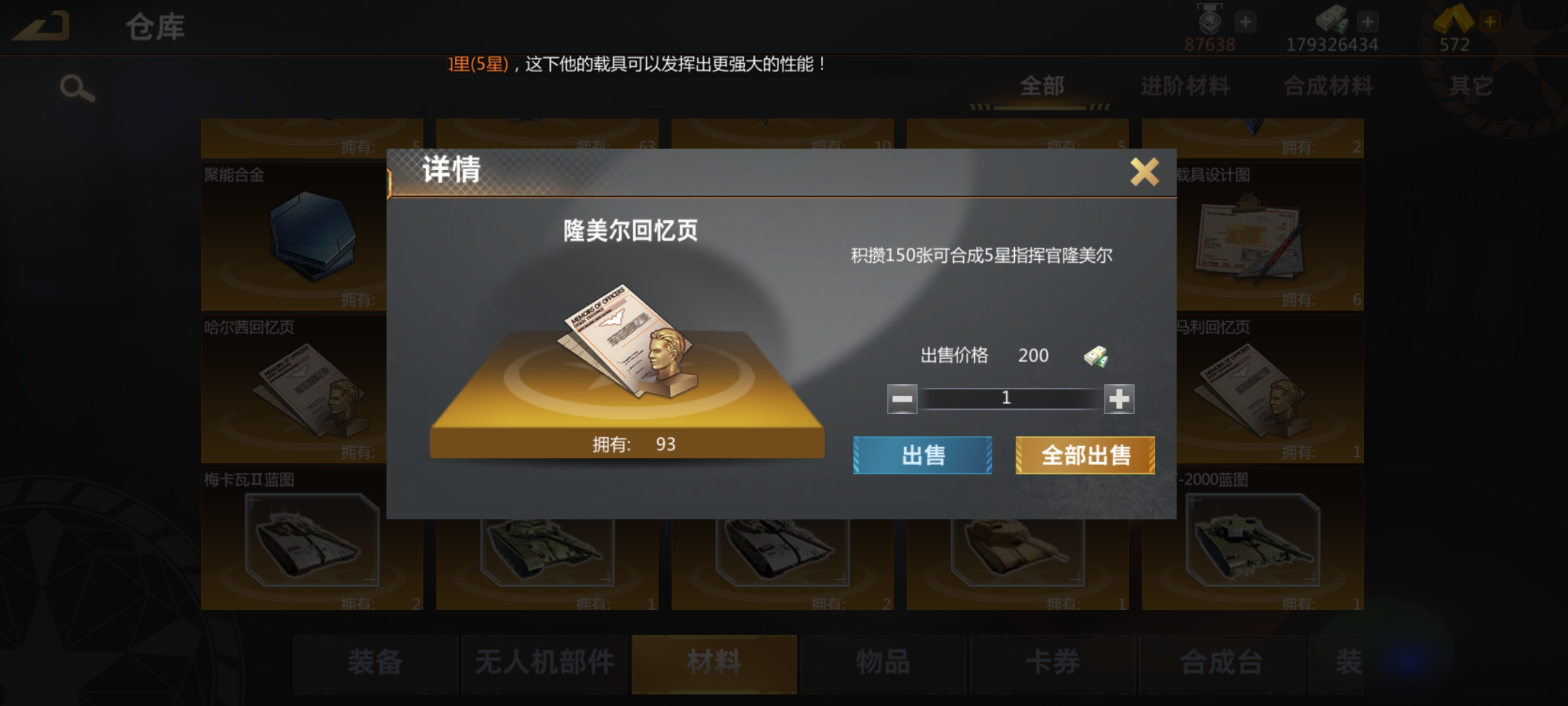Viewport: 1568px width, 706px height.
Task: Select the 梅卡瓦II蓝图 tank item
Action: 295,539
